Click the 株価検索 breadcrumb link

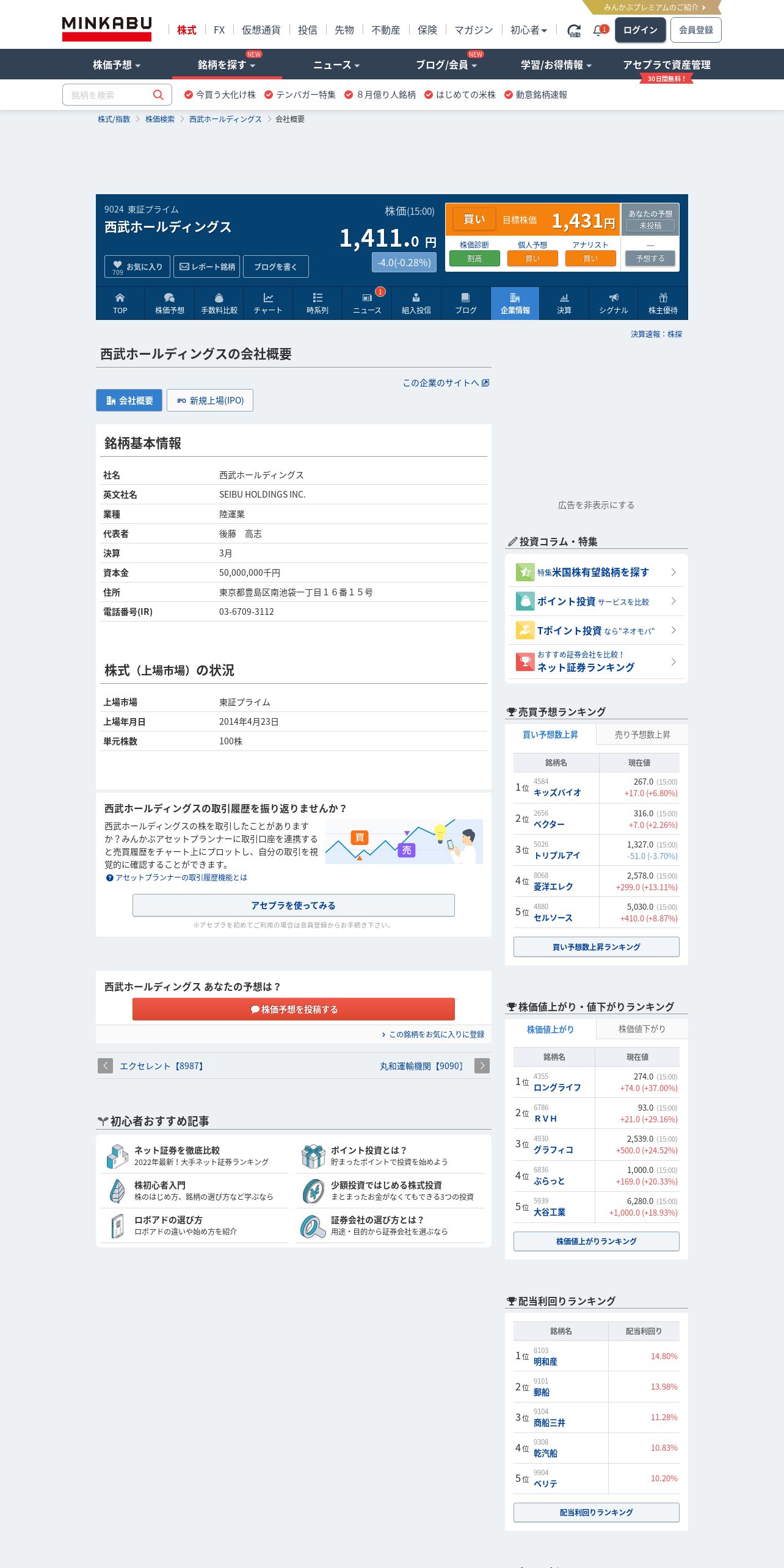click(x=160, y=119)
